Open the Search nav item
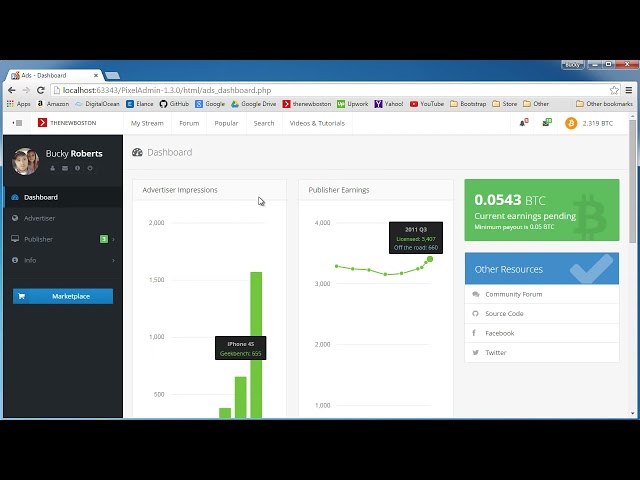 (x=264, y=123)
